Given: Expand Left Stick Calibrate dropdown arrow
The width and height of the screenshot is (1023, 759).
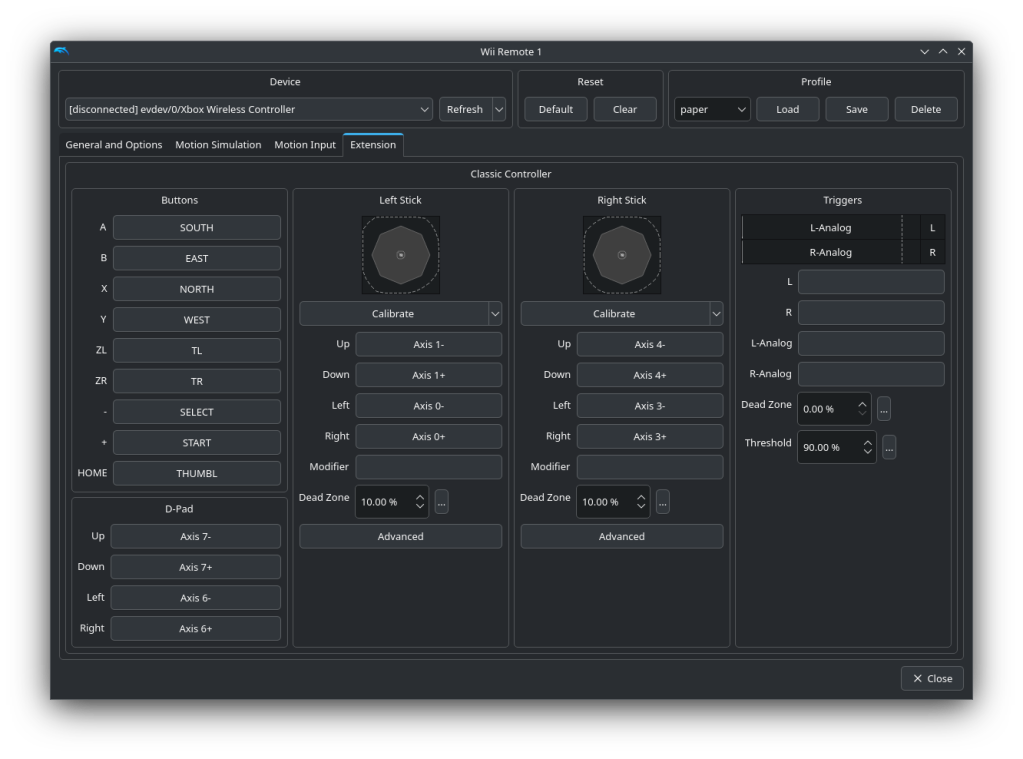Looking at the screenshot, I should point(494,314).
